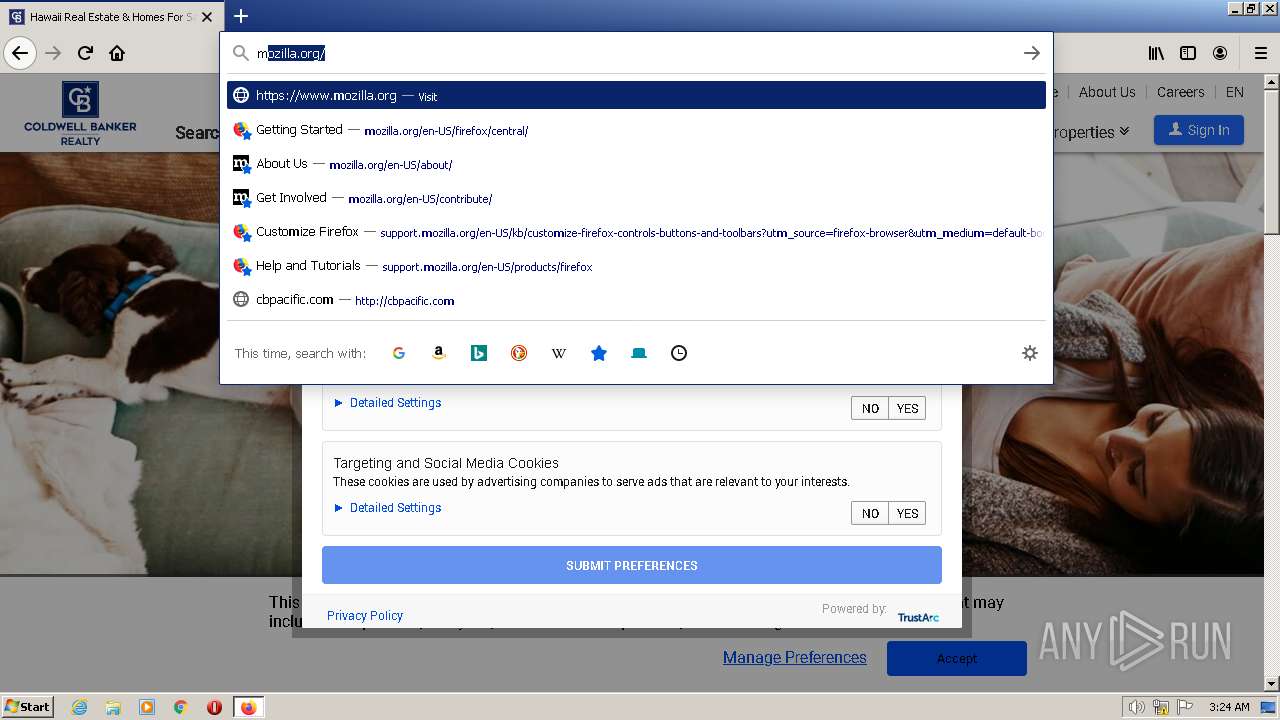The height and width of the screenshot is (720, 1280).
Task: Expand the Properties dropdown in site nav
Action: 1092,132
